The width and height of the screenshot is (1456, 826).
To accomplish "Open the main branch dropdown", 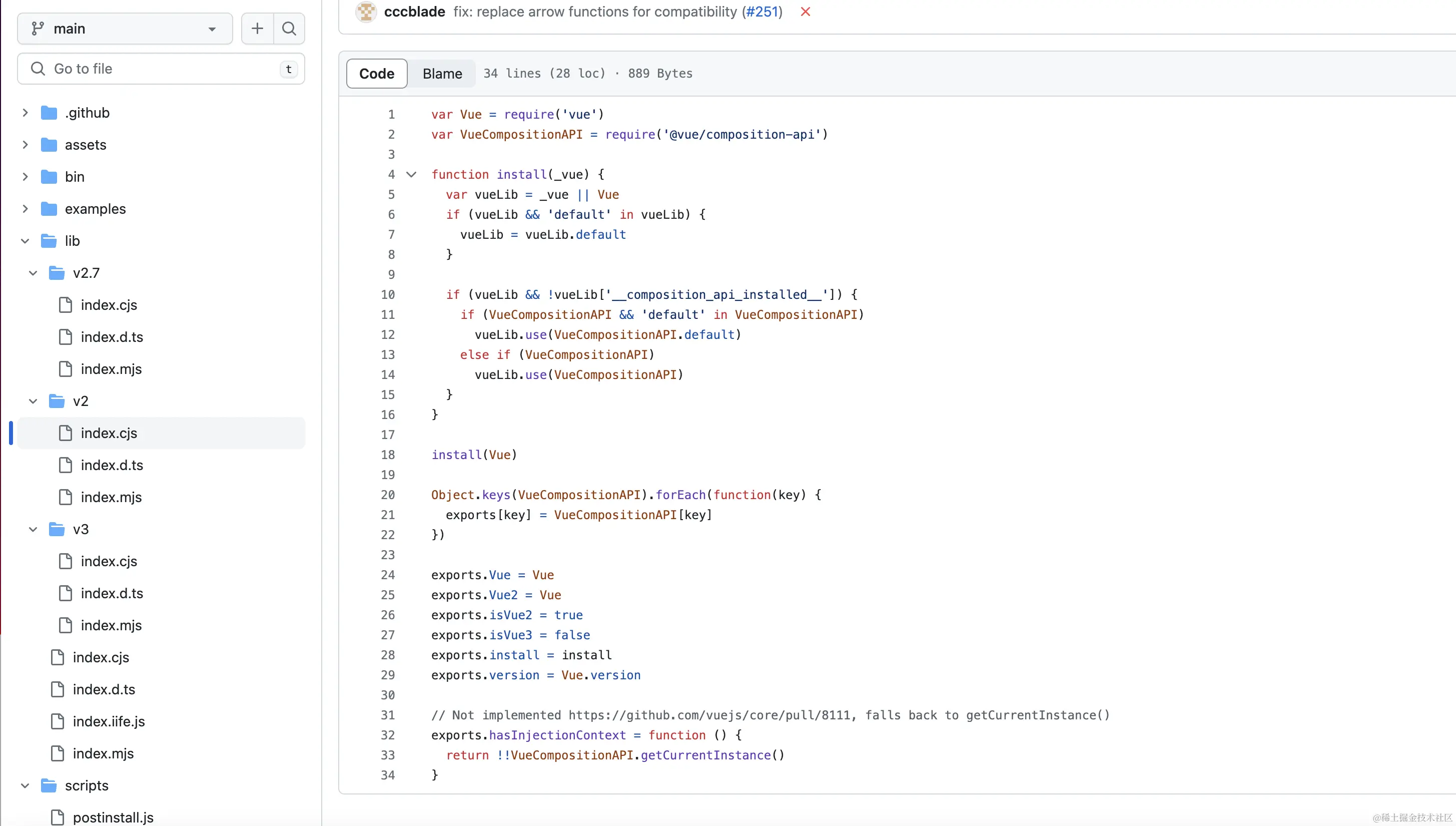I will (125, 29).
